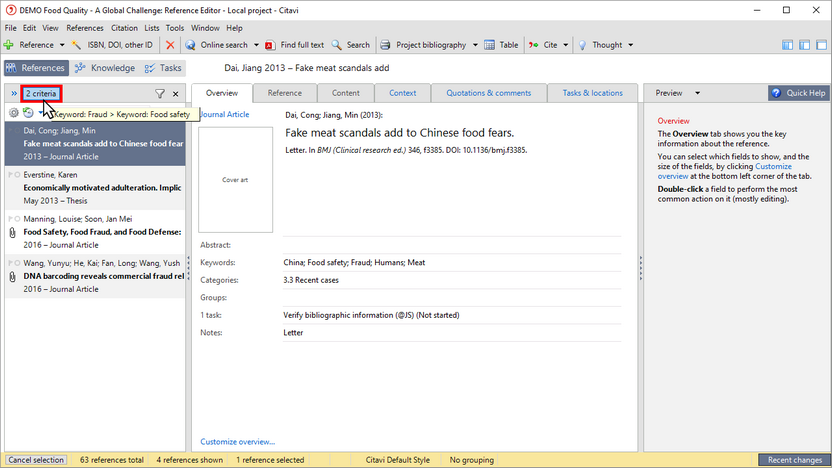
Task: Open the Quotations & comments tab
Action: (489, 93)
